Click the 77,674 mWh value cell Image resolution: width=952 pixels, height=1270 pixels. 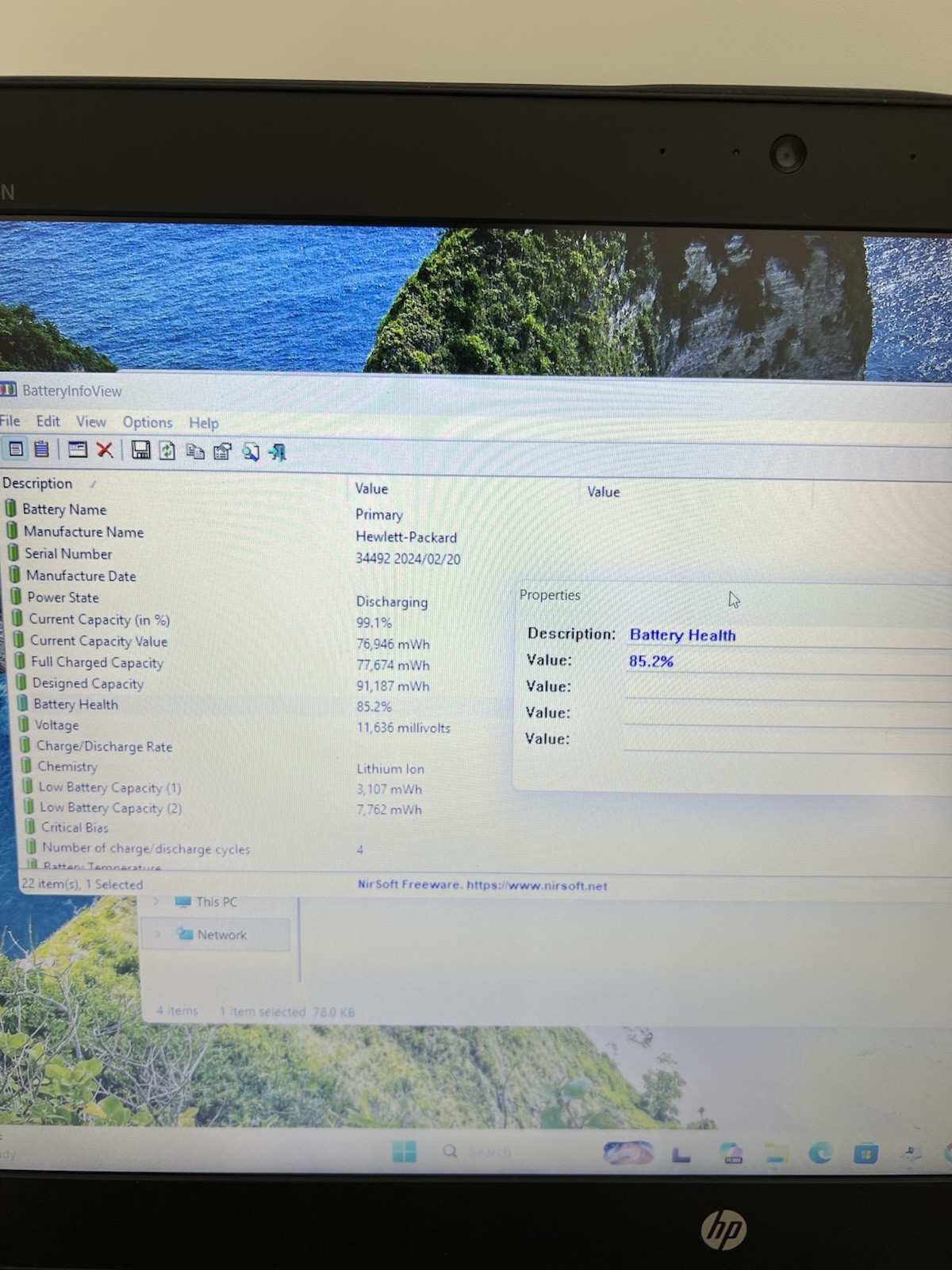point(393,665)
